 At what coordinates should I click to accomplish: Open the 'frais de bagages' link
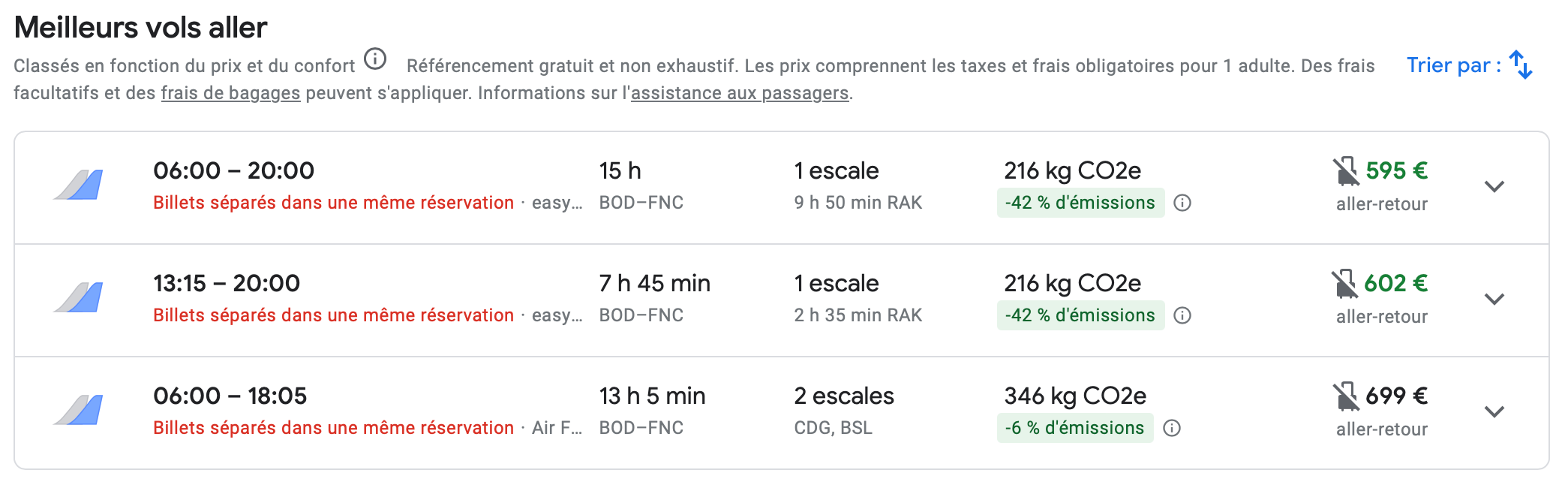point(230,93)
